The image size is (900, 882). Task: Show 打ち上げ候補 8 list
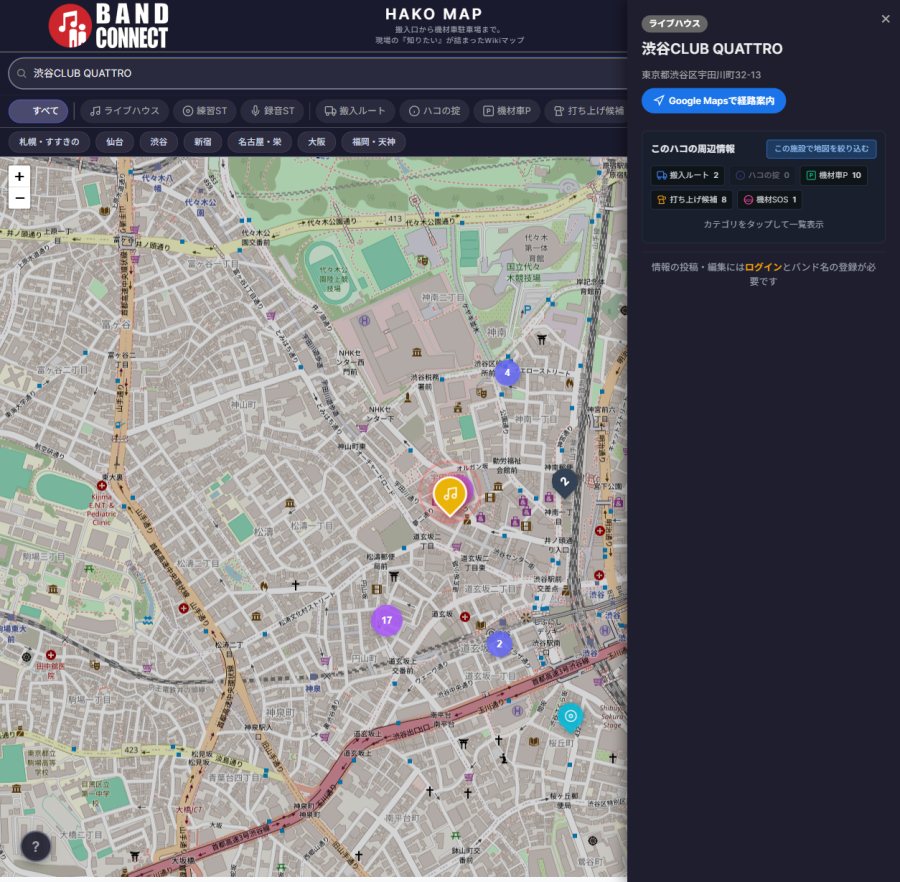tap(692, 200)
